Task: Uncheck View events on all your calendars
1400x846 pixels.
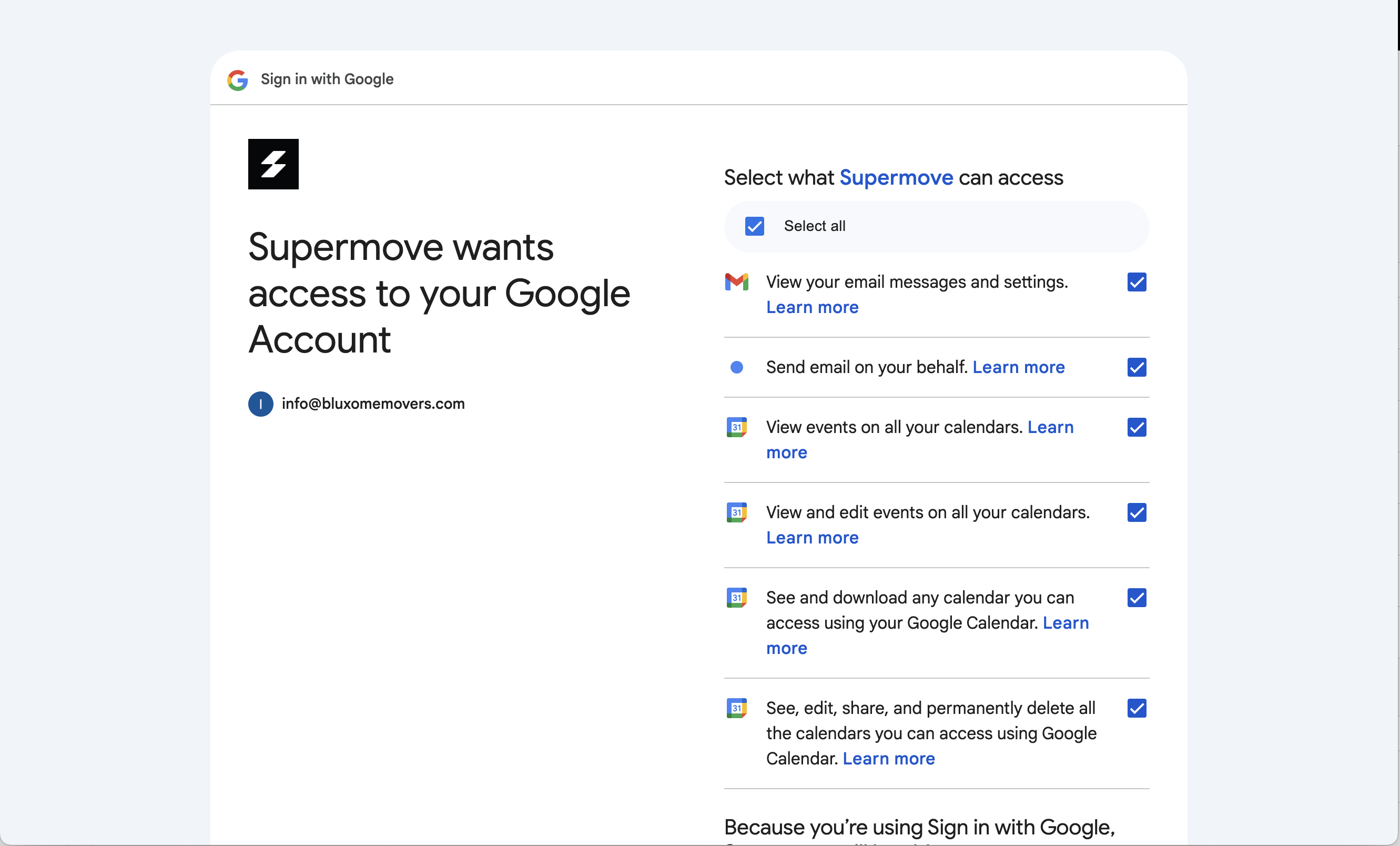Action: [1137, 427]
